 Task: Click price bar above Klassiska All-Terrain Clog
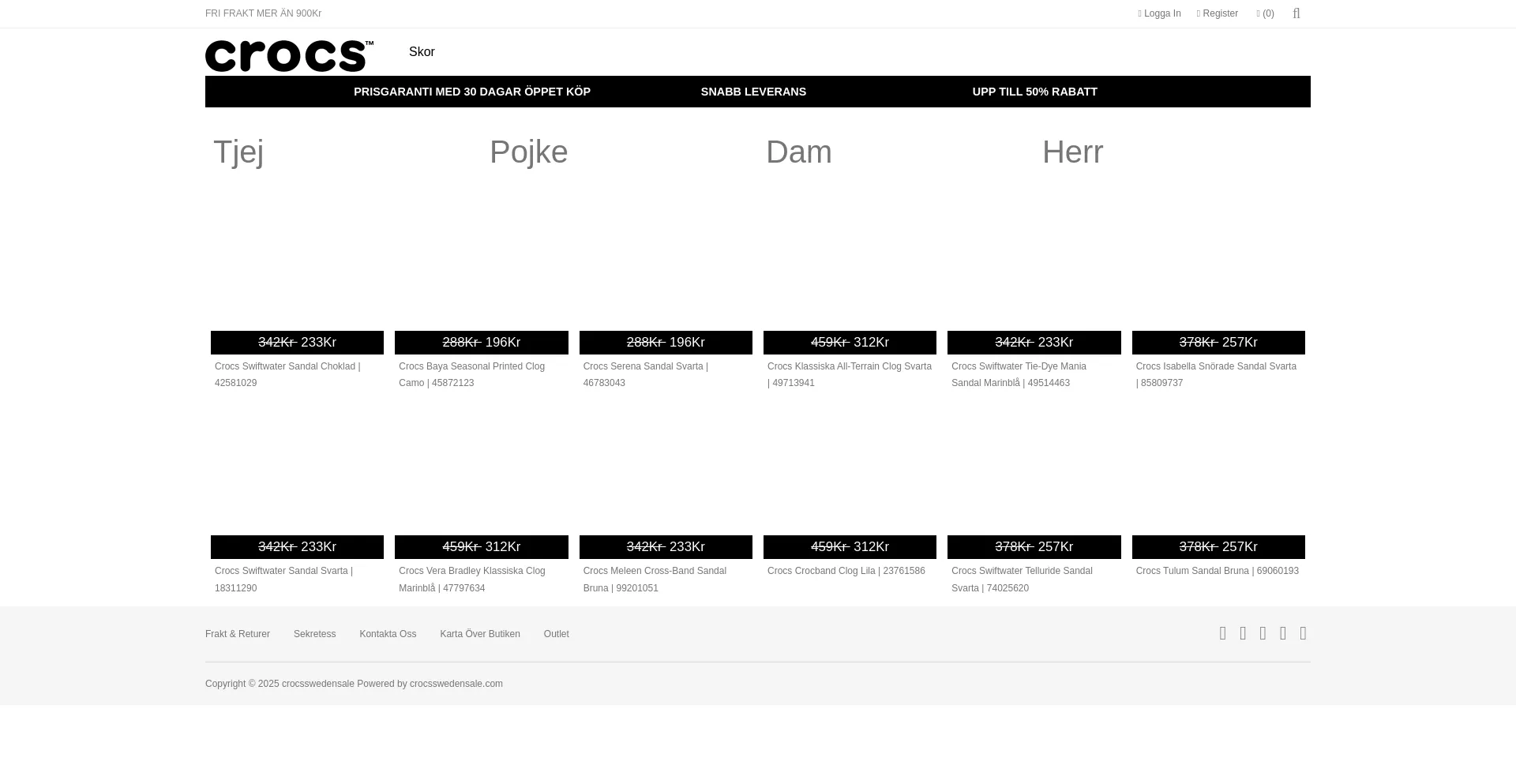(x=850, y=343)
